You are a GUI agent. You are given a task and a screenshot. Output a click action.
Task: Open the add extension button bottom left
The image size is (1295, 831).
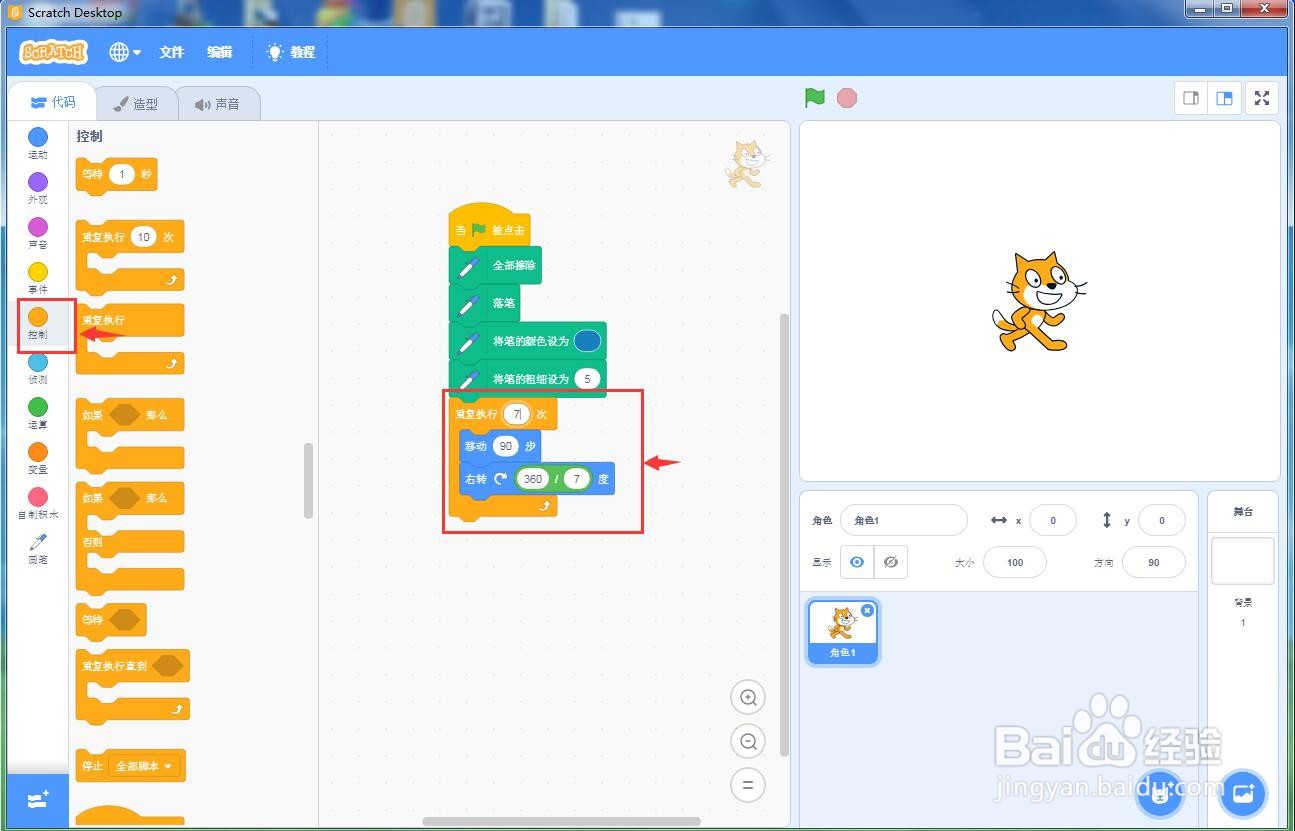[37, 800]
